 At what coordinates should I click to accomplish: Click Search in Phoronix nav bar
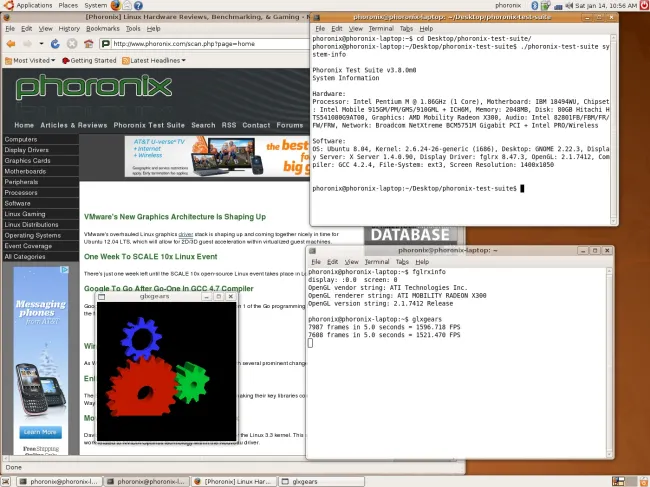point(203,125)
